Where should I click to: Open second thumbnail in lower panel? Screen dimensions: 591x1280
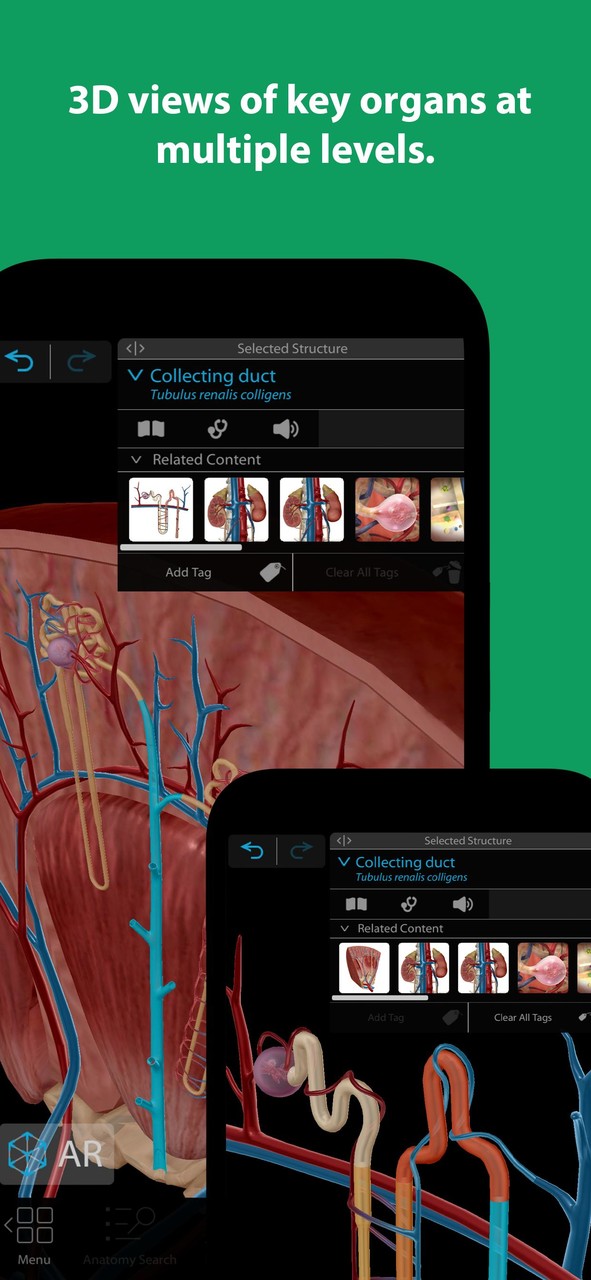[x=424, y=968]
